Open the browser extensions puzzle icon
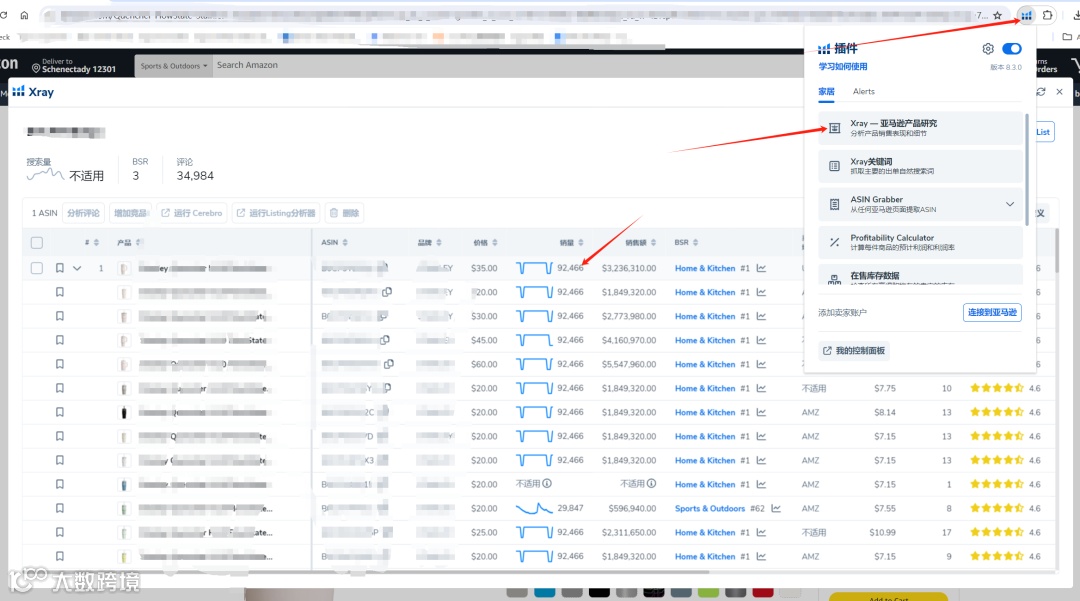The height and width of the screenshot is (601, 1080). point(1048,15)
